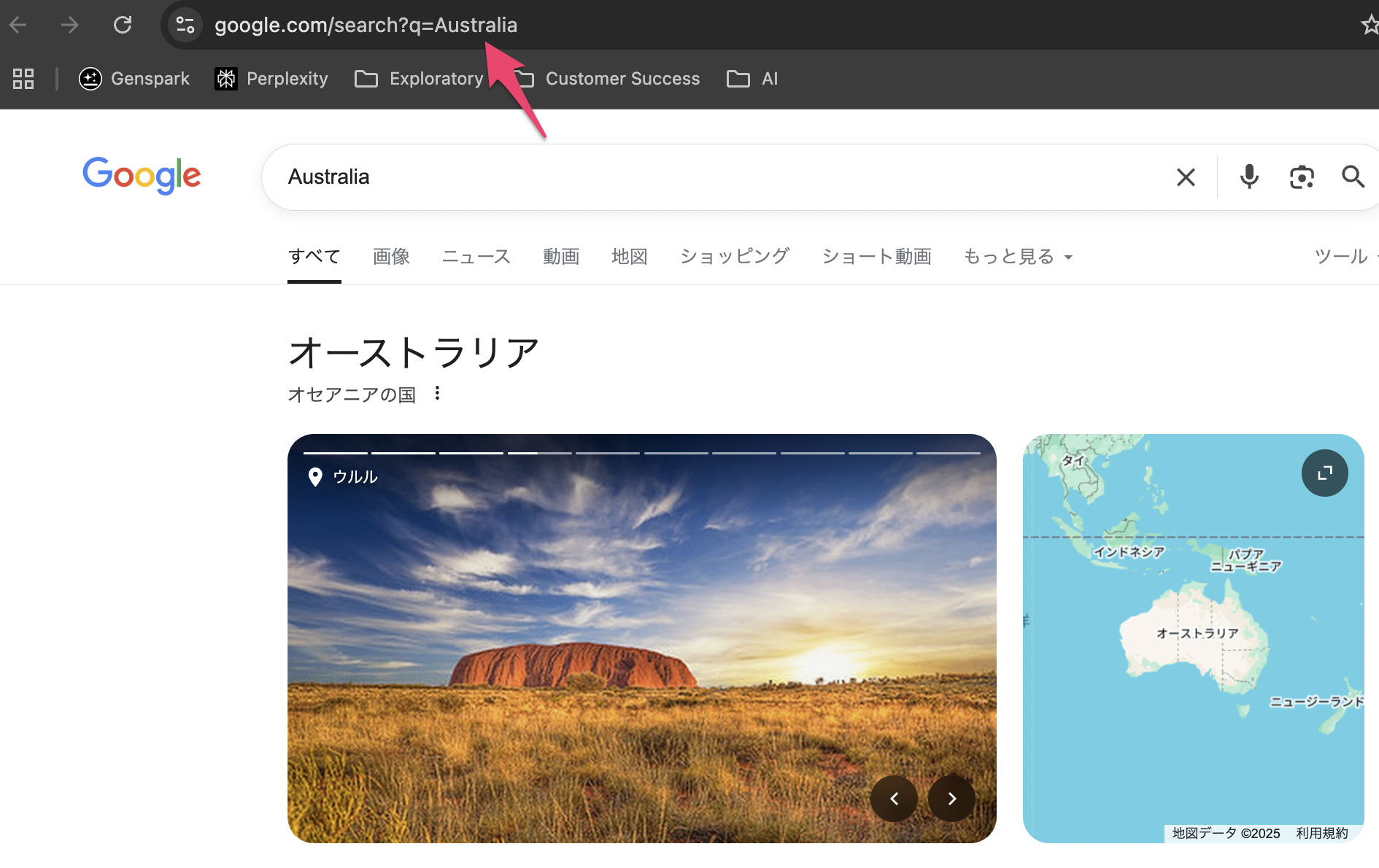Open the three-dot menu beside オセアニアの国
This screenshot has height=868, width=1379.
tap(437, 393)
